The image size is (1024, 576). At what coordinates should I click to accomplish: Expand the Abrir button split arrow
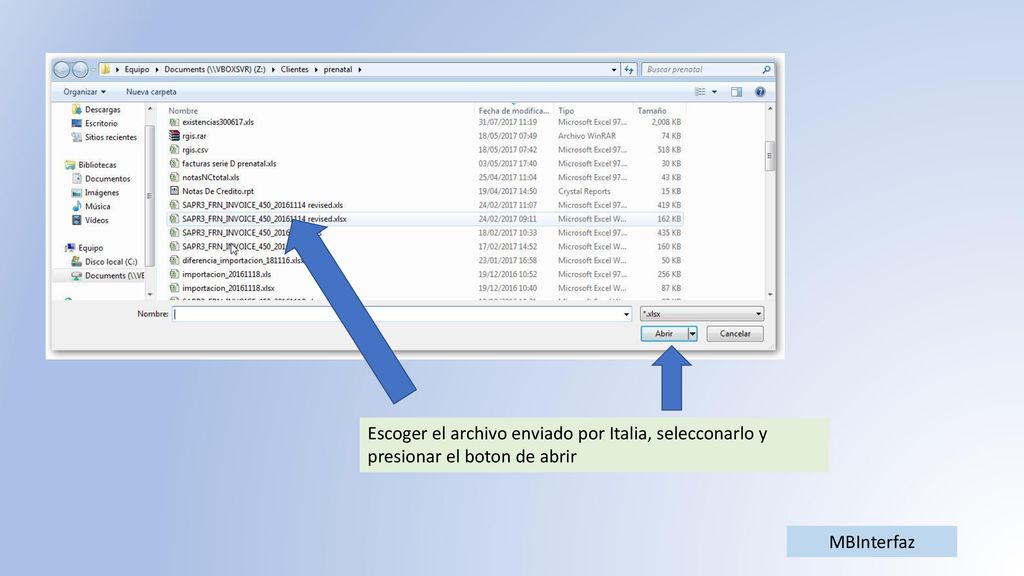(692, 334)
